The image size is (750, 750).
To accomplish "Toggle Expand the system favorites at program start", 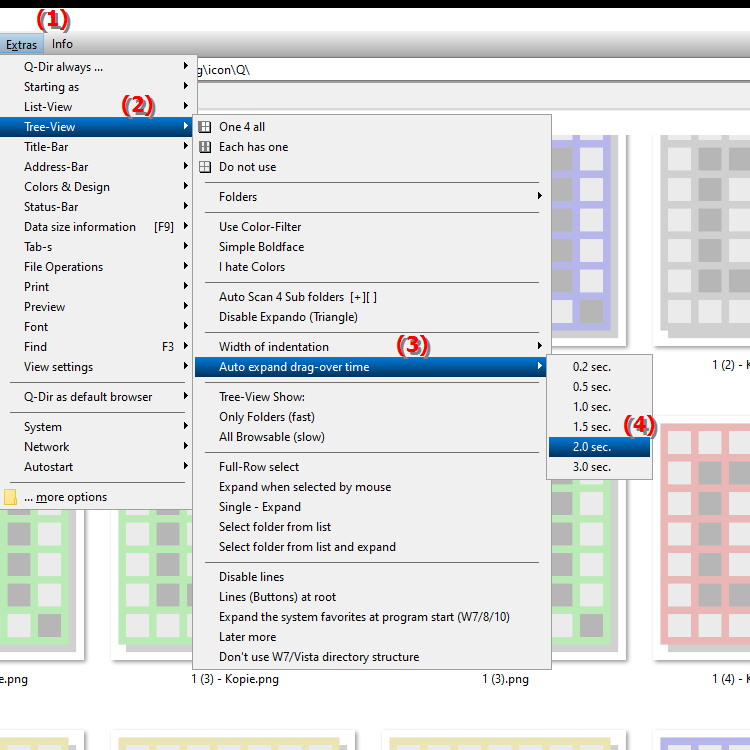I will [372, 618].
